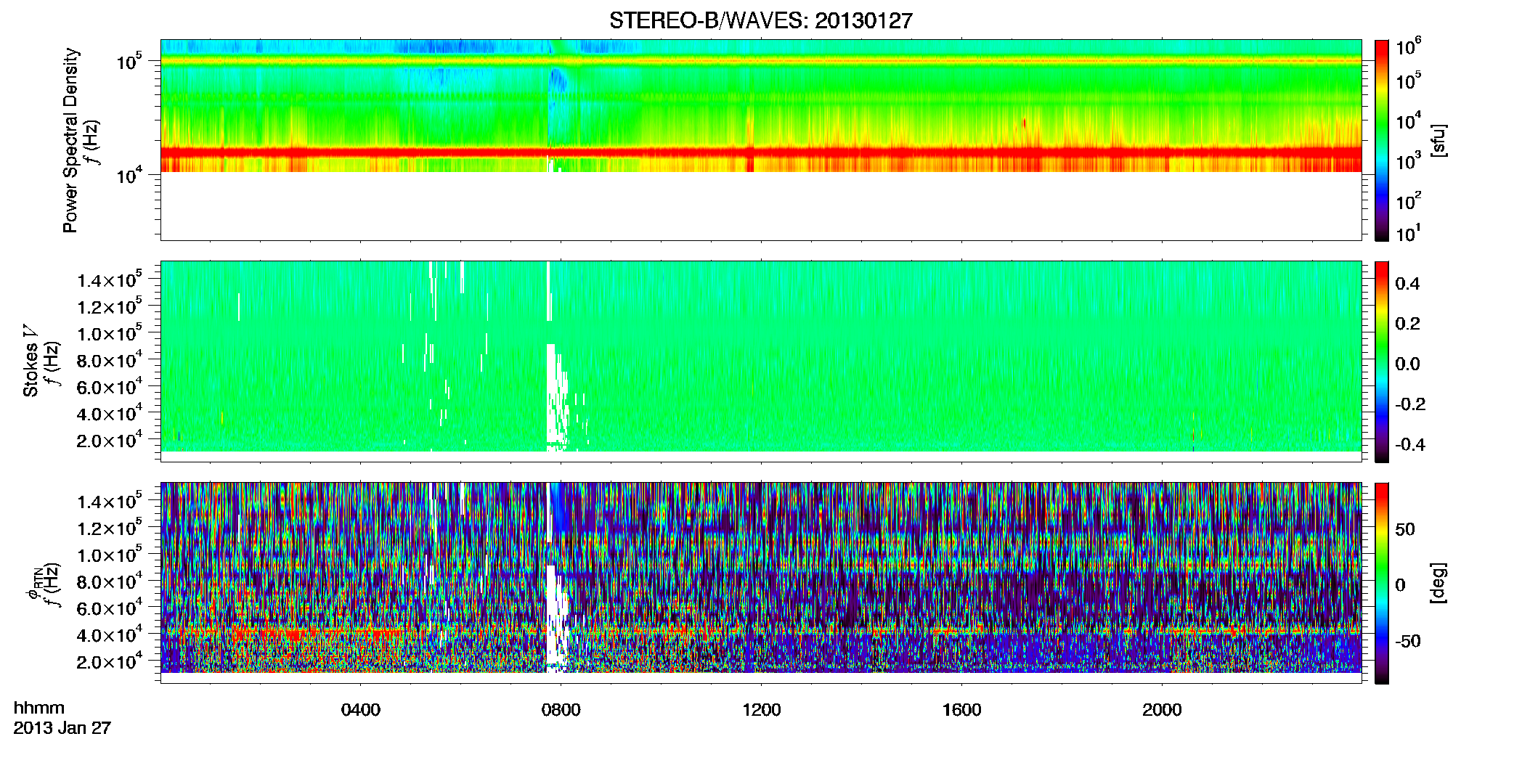The image size is (1522, 784).
Task: Click the "[deg]" colorbar unit label
Action: click(x=1438, y=583)
